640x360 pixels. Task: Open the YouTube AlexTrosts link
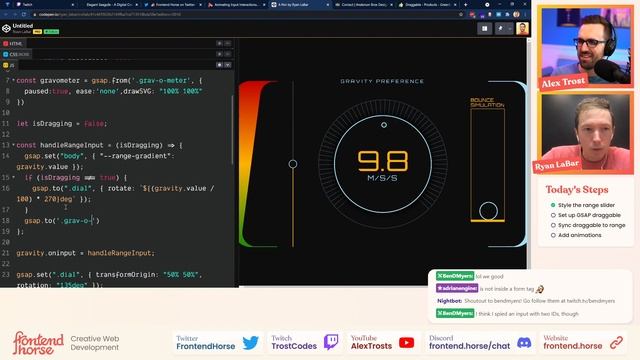[x=371, y=342]
